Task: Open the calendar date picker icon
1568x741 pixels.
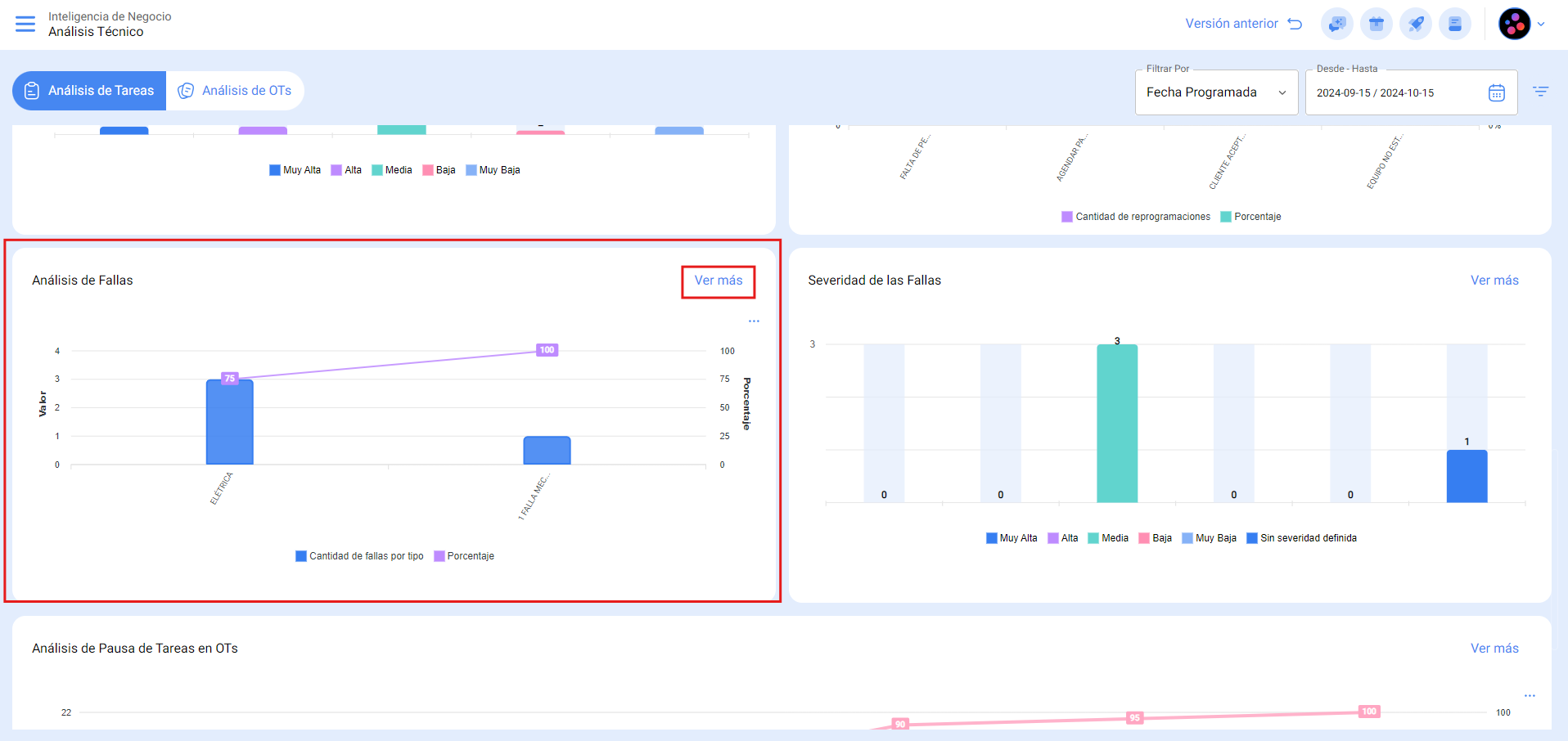Action: 1496,92
